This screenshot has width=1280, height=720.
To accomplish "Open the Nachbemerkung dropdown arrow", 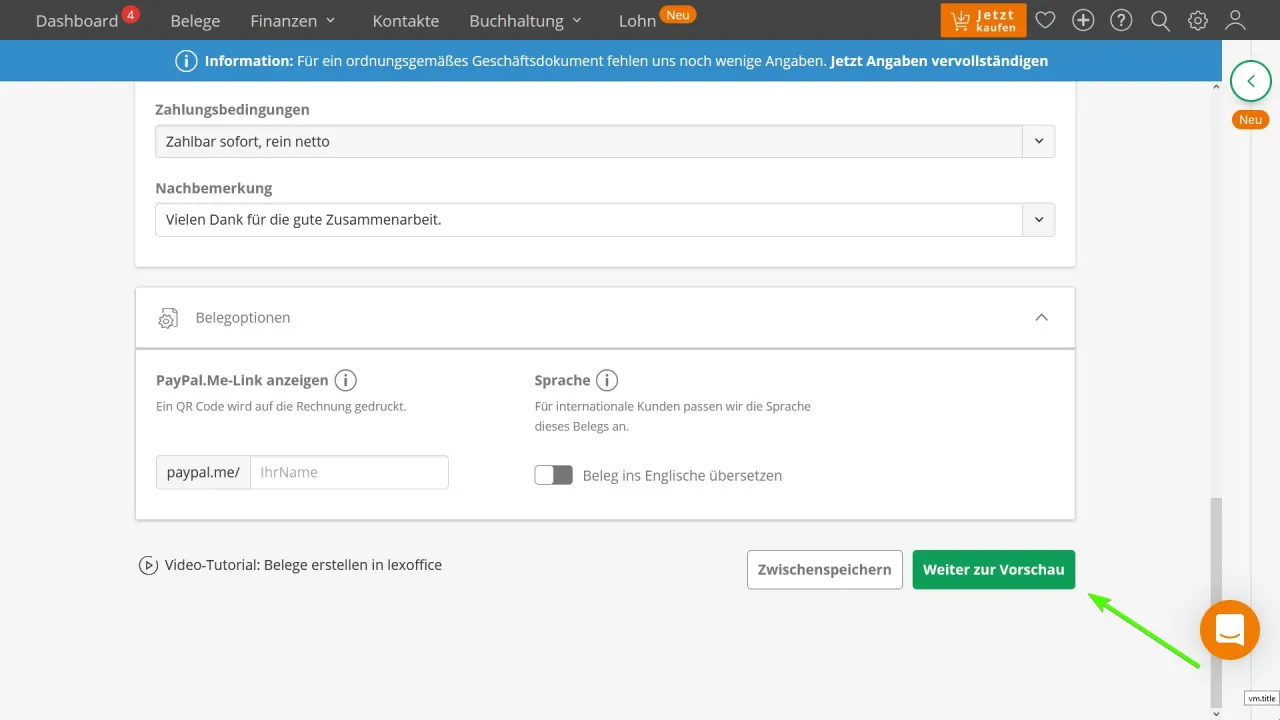I will 1038,220.
